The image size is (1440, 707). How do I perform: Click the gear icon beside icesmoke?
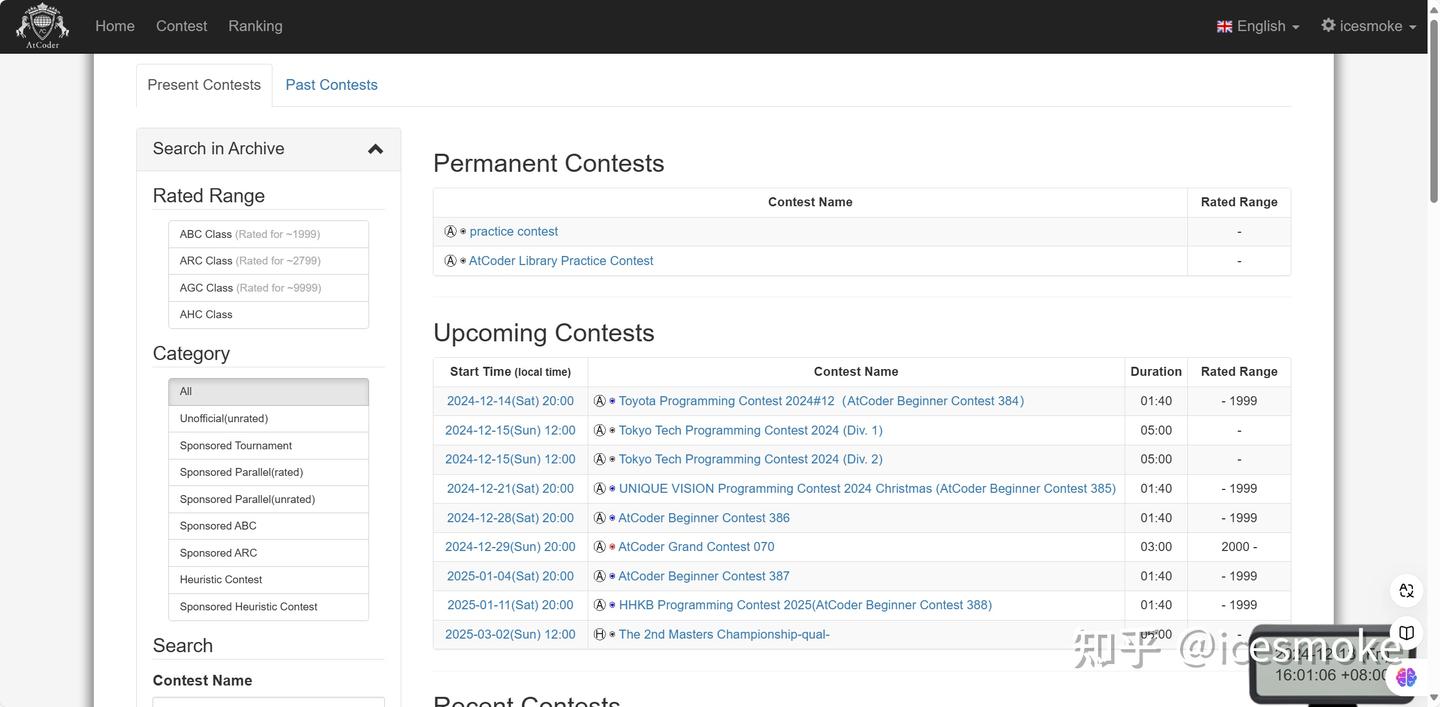[x=1328, y=25]
